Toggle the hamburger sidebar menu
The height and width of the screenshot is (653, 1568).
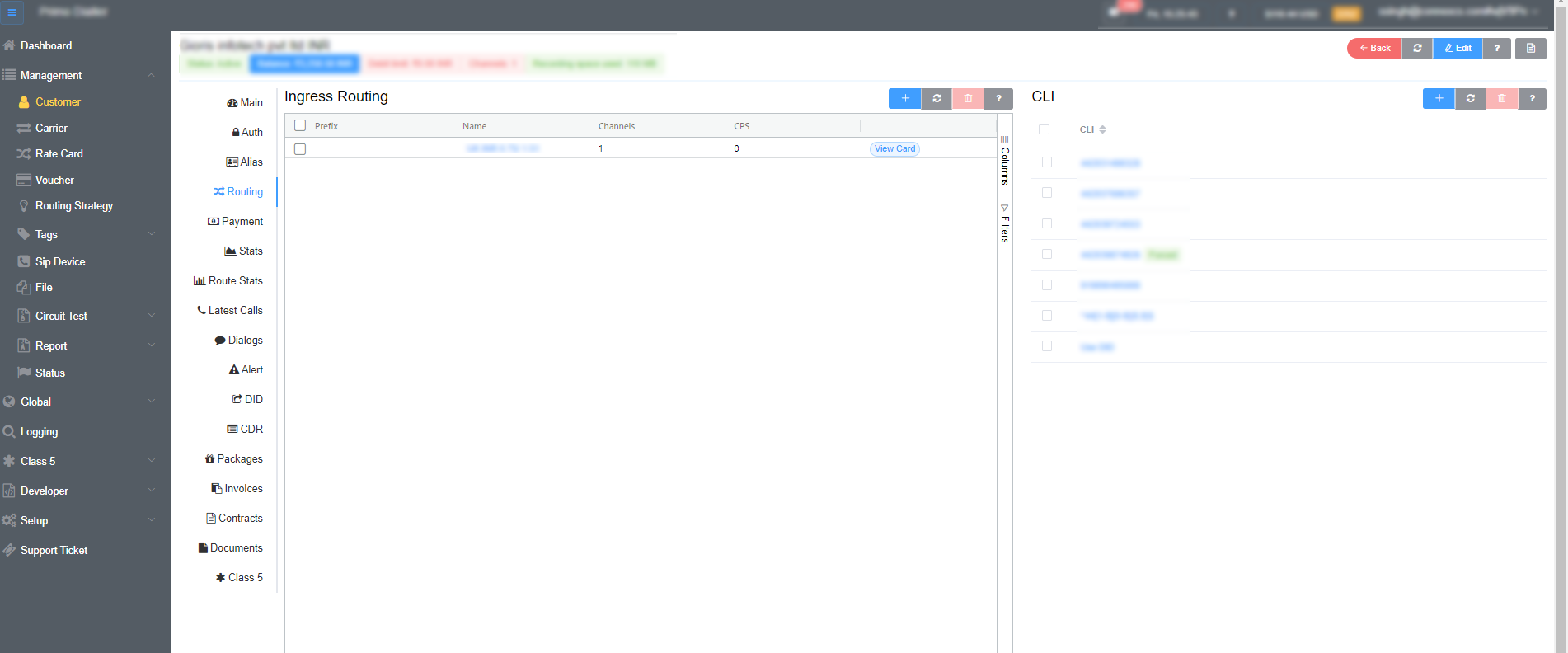click(12, 12)
